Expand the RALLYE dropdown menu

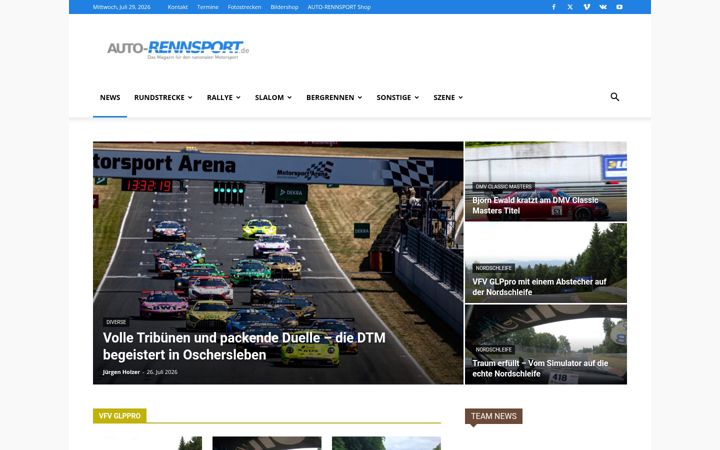coord(224,97)
